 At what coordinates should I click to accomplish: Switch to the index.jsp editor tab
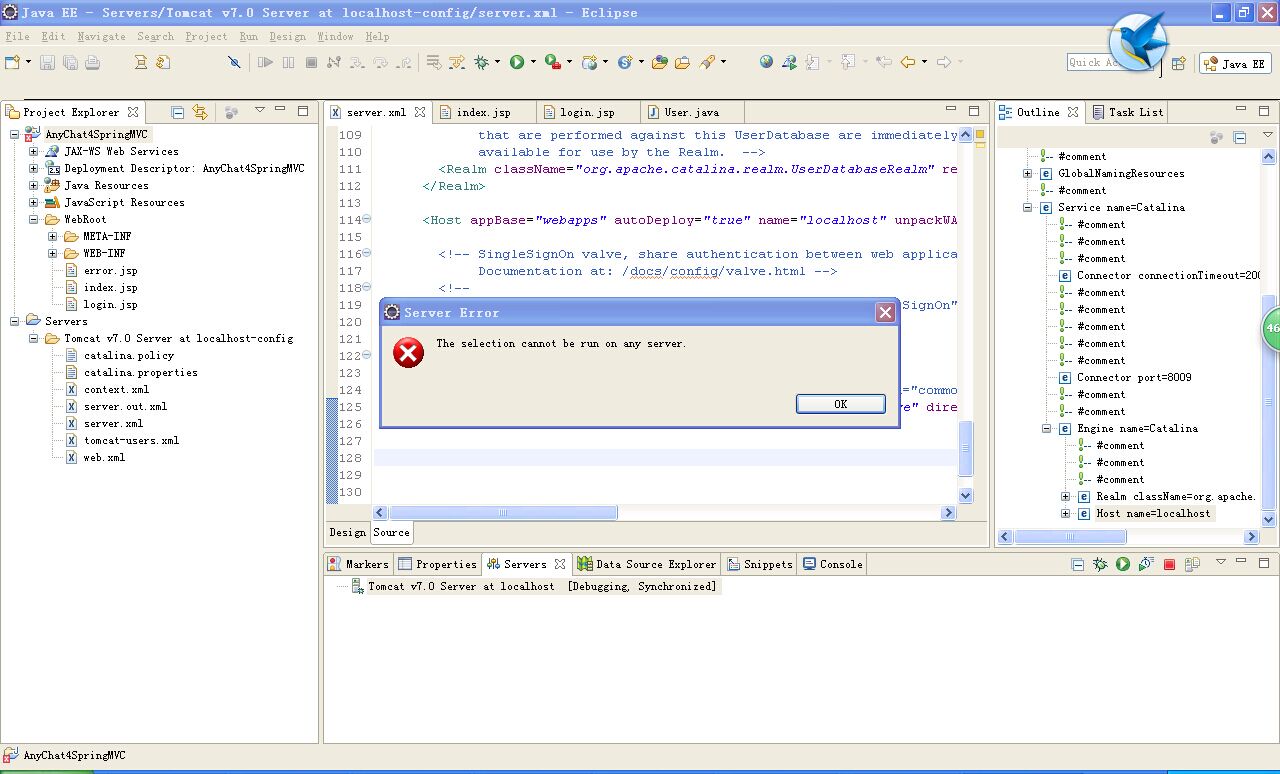[483, 112]
